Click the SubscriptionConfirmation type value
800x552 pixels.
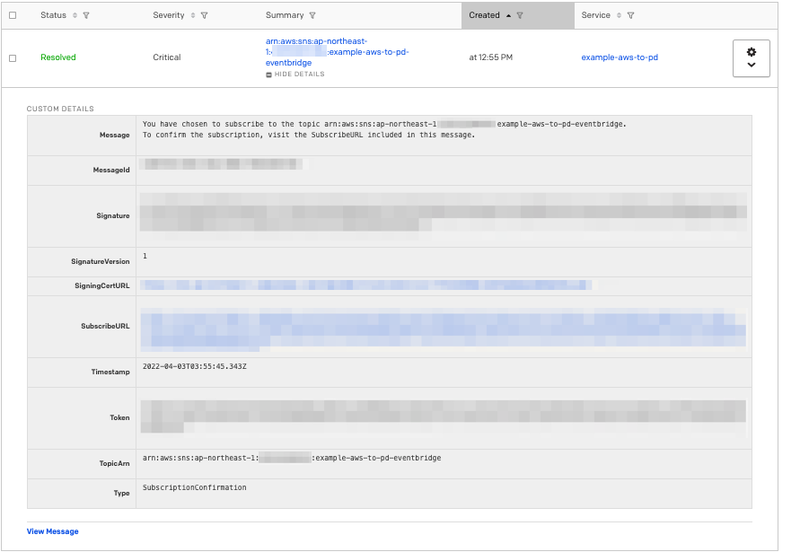[194, 487]
